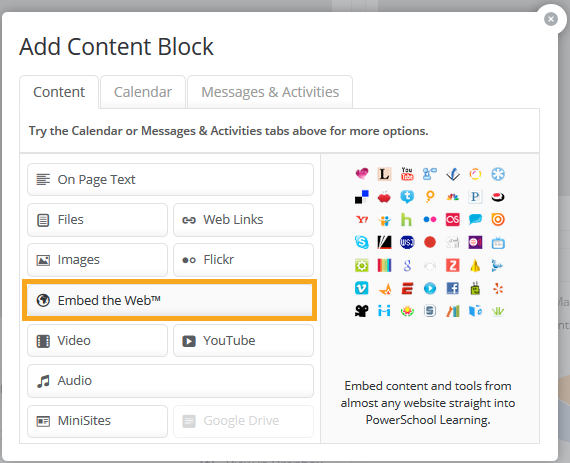Viewport: 570px width, 463px height.
Task: Click the red apple icon in grid
Action: [x=384, y=197]
